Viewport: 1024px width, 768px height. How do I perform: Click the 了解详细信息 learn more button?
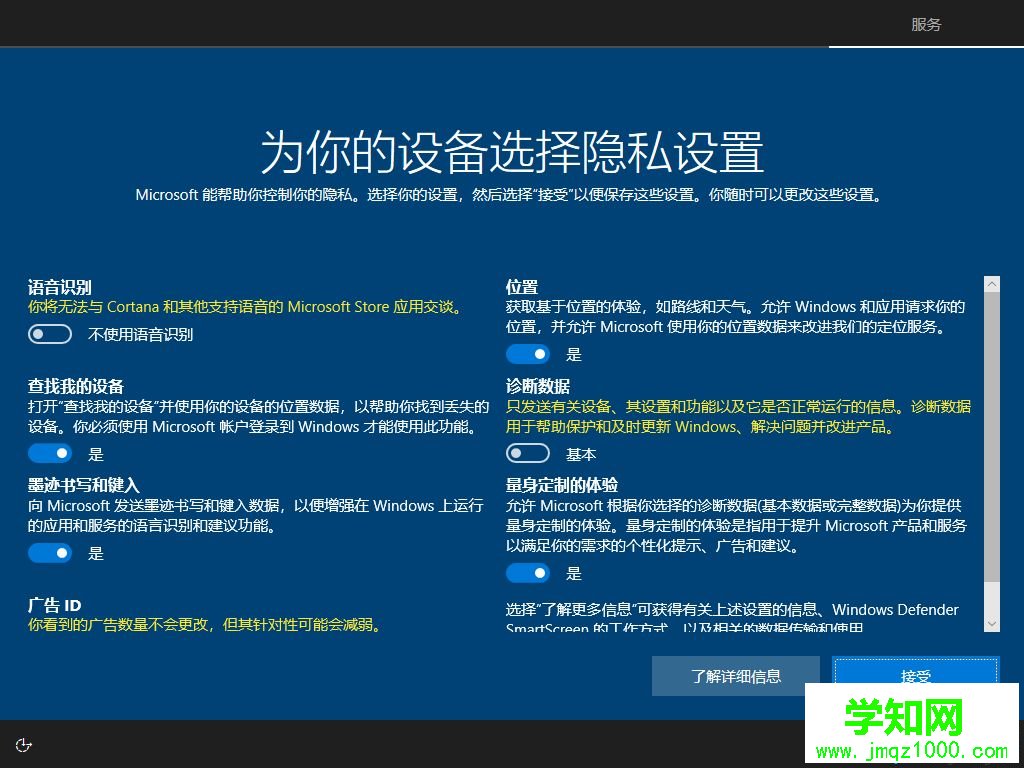pyautogui.click(x=736, y=676)
